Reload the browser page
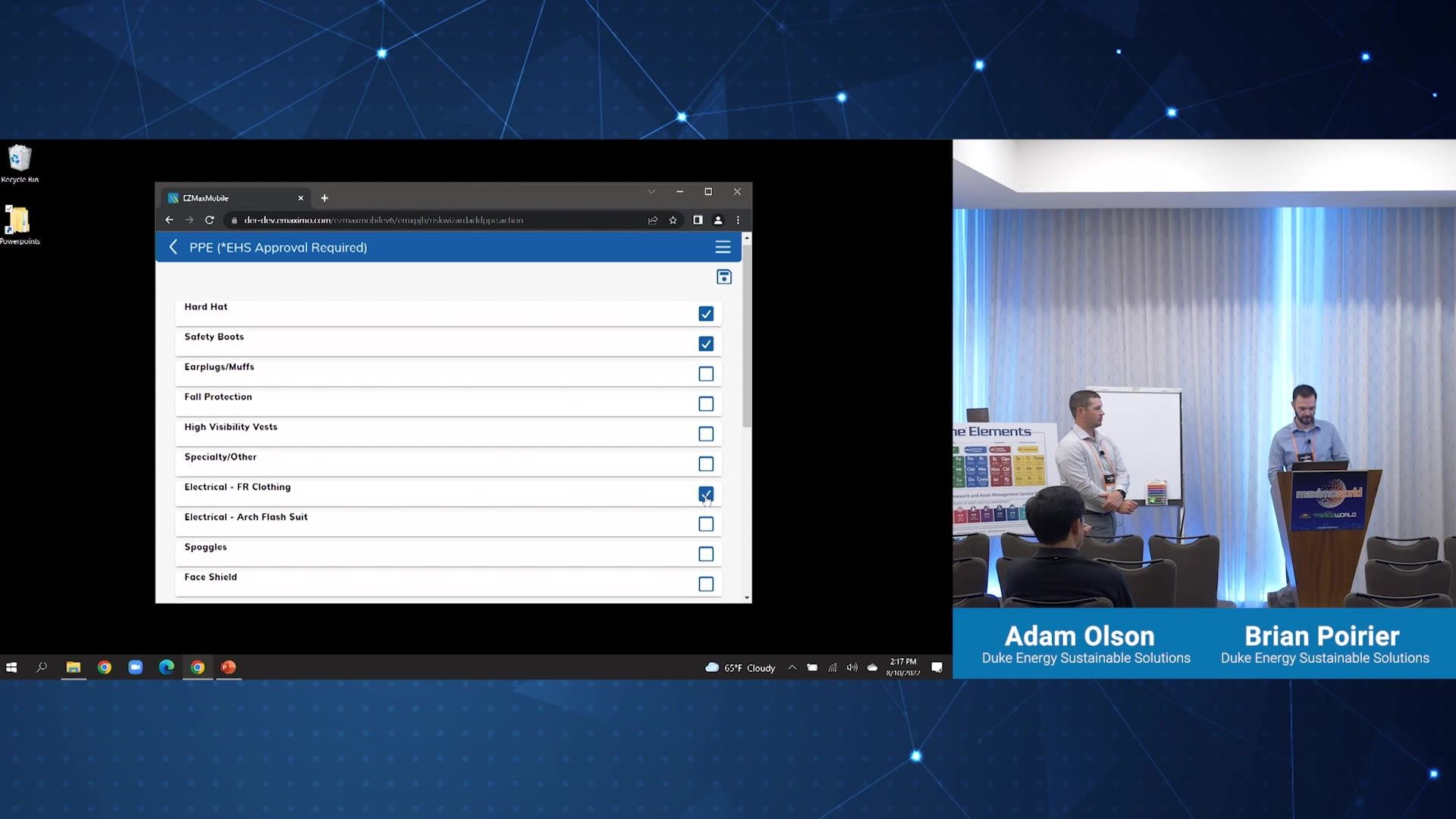1456x819 pixels. 209,220
